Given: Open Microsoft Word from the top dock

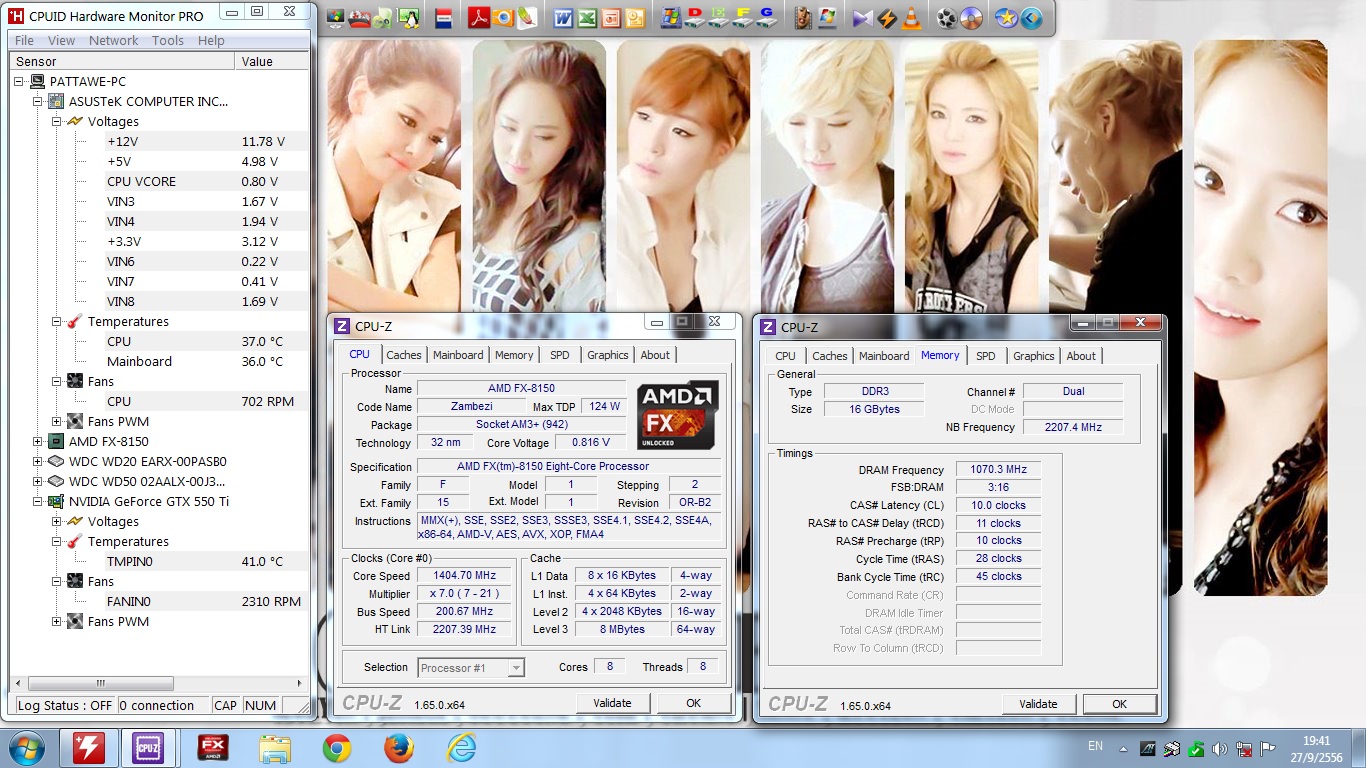Looking at the screenshot, I should pyautogui.click(x=563, y=18).
